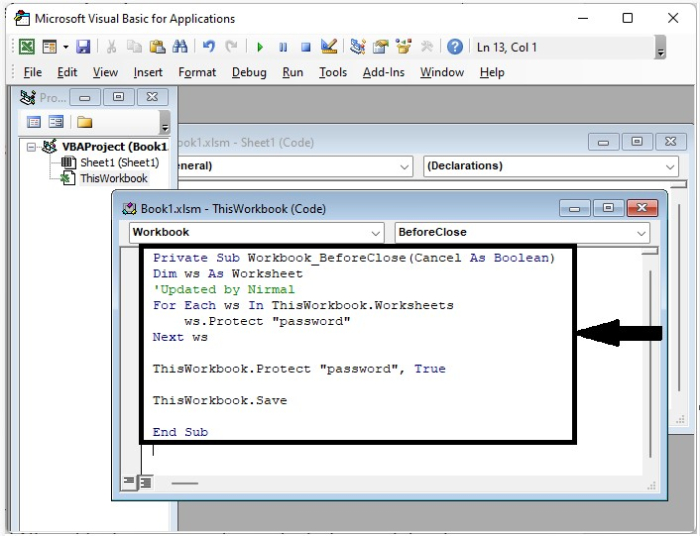The width and height of the screenshot is (700, 536).
Task: Open Visual Basic Help question icon
Action: pyautogui.click(x=454, y=46)
